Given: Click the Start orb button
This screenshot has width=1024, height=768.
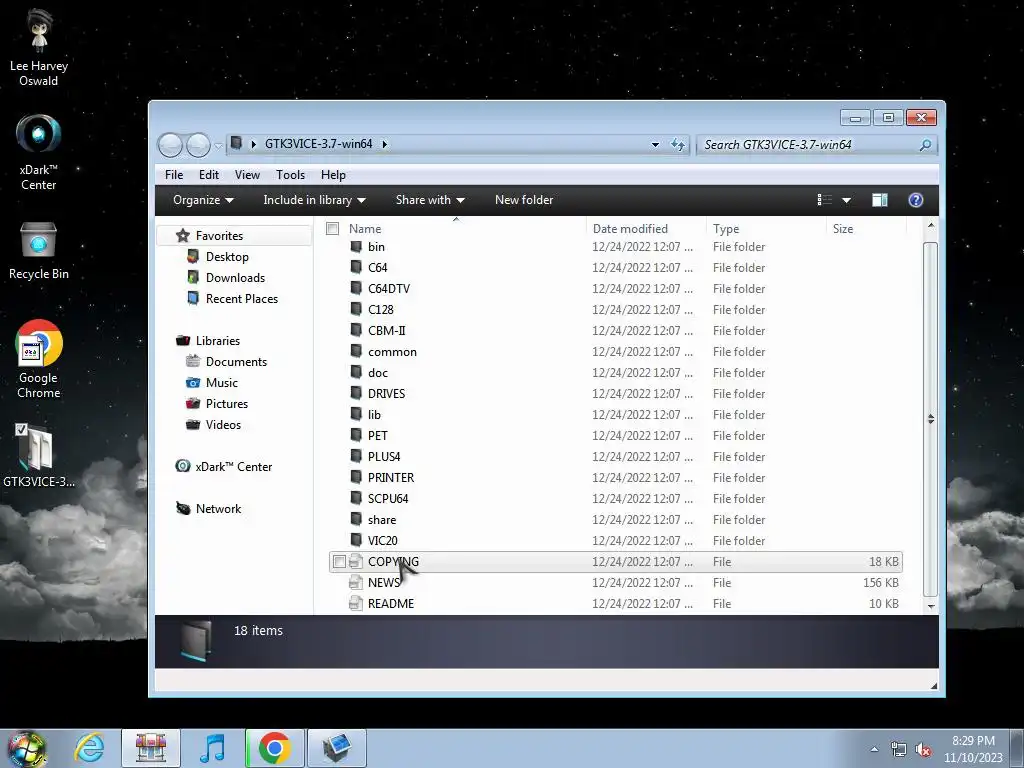Looking at the screenshot, I should [26, 748].
